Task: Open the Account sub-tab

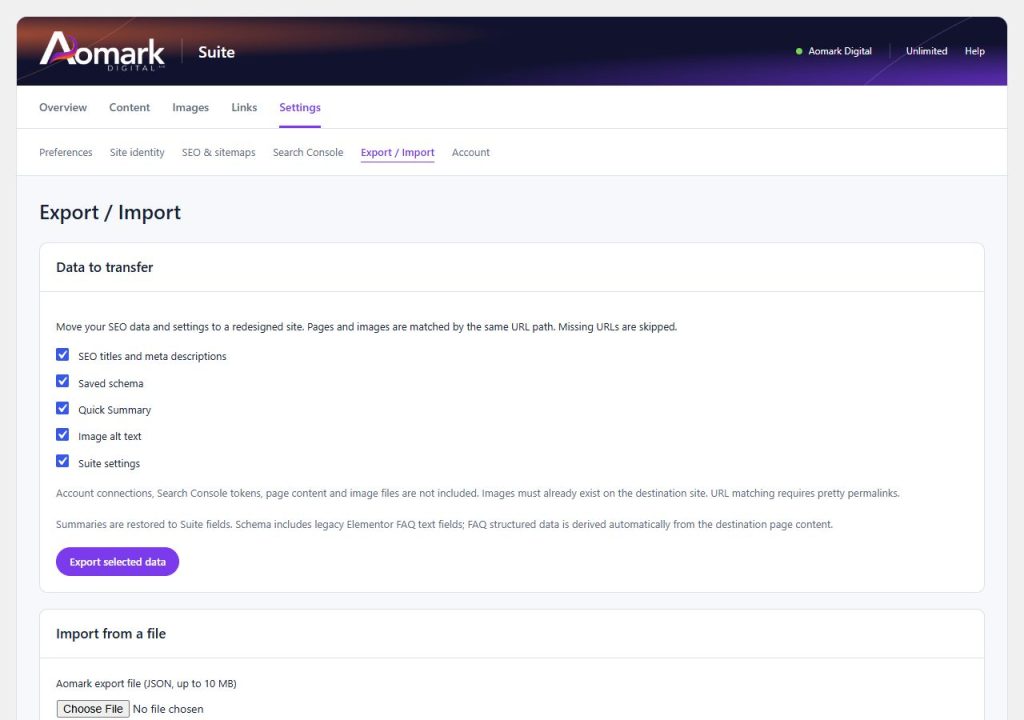Action: tap(471, 152)
